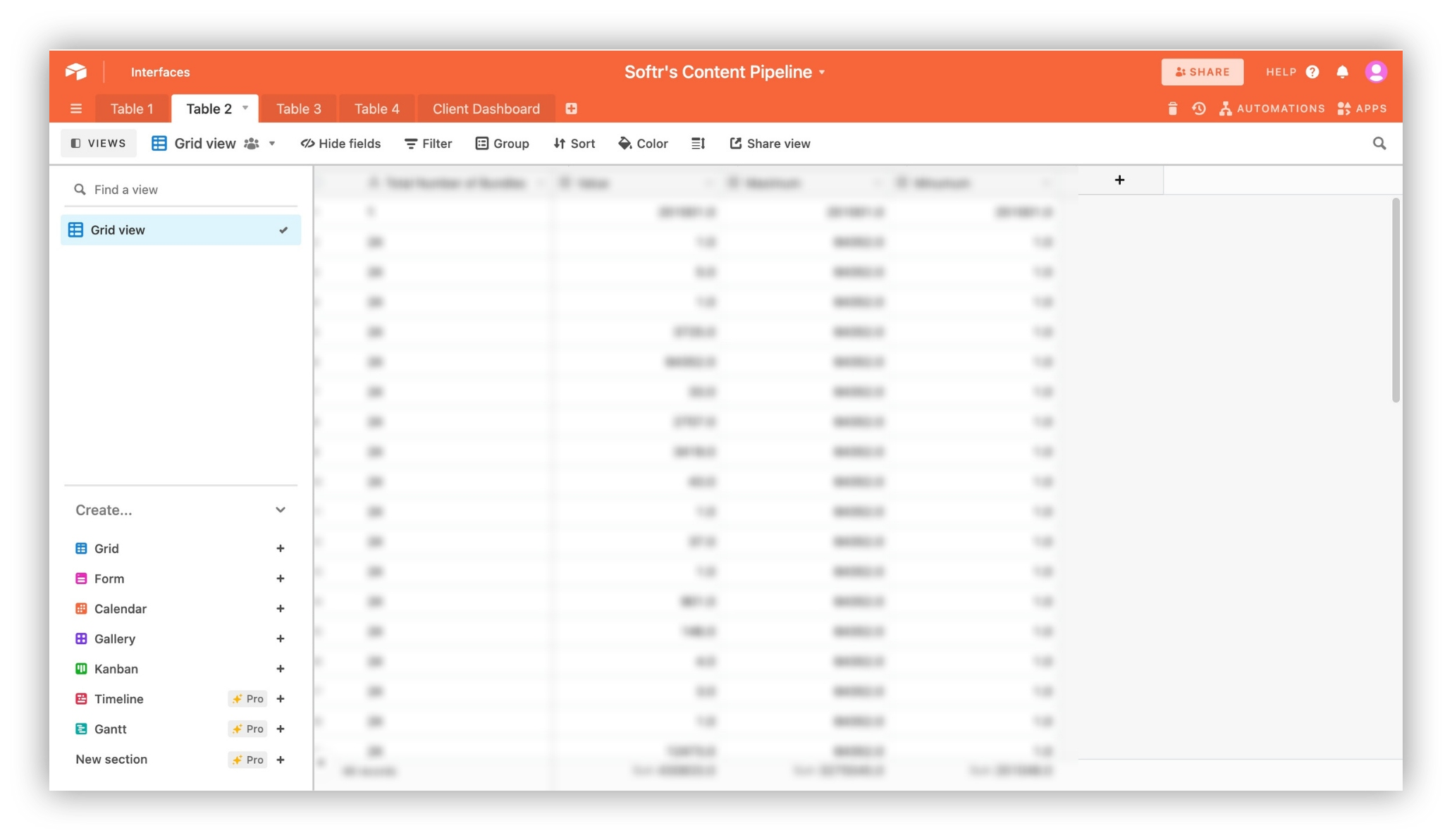Click collaborators icon beside Grid view
The image size is (1452, 840).
pos(252,144)
